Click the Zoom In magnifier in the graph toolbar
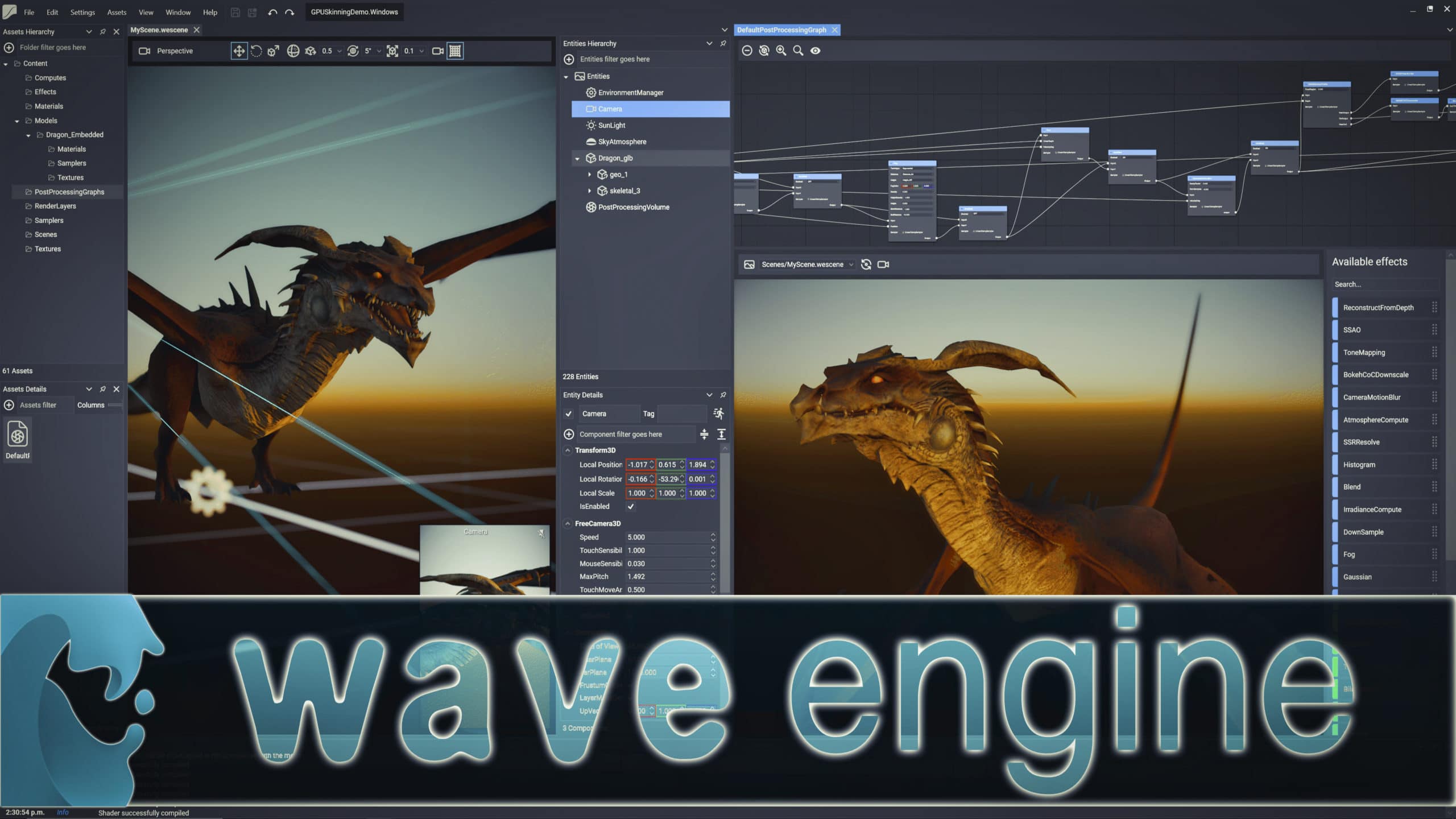The image size is (1456, 819). (x=780, y=50)
